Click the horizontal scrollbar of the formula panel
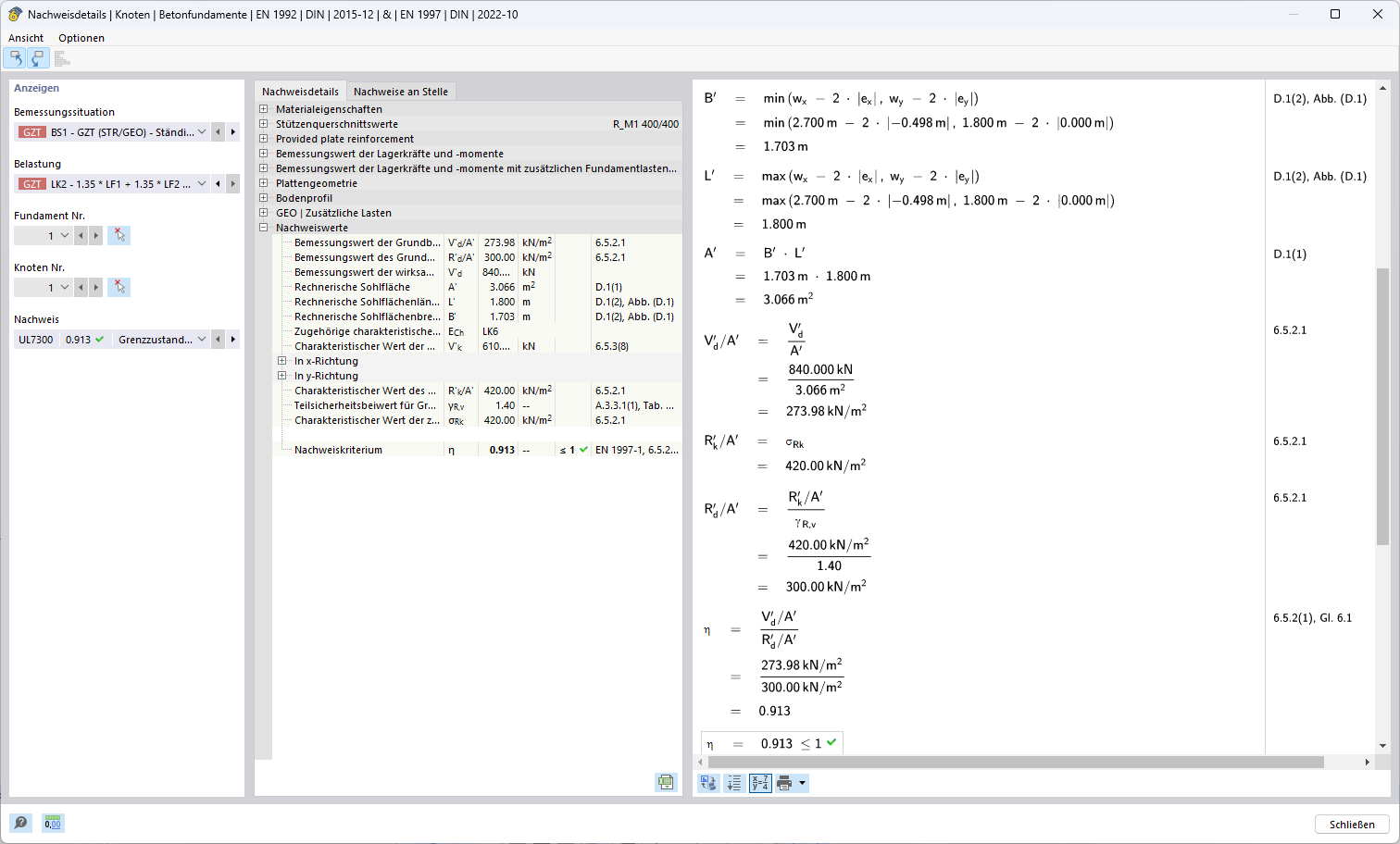The width and height of the screenshot is (1400, 844). point(1016,762)
